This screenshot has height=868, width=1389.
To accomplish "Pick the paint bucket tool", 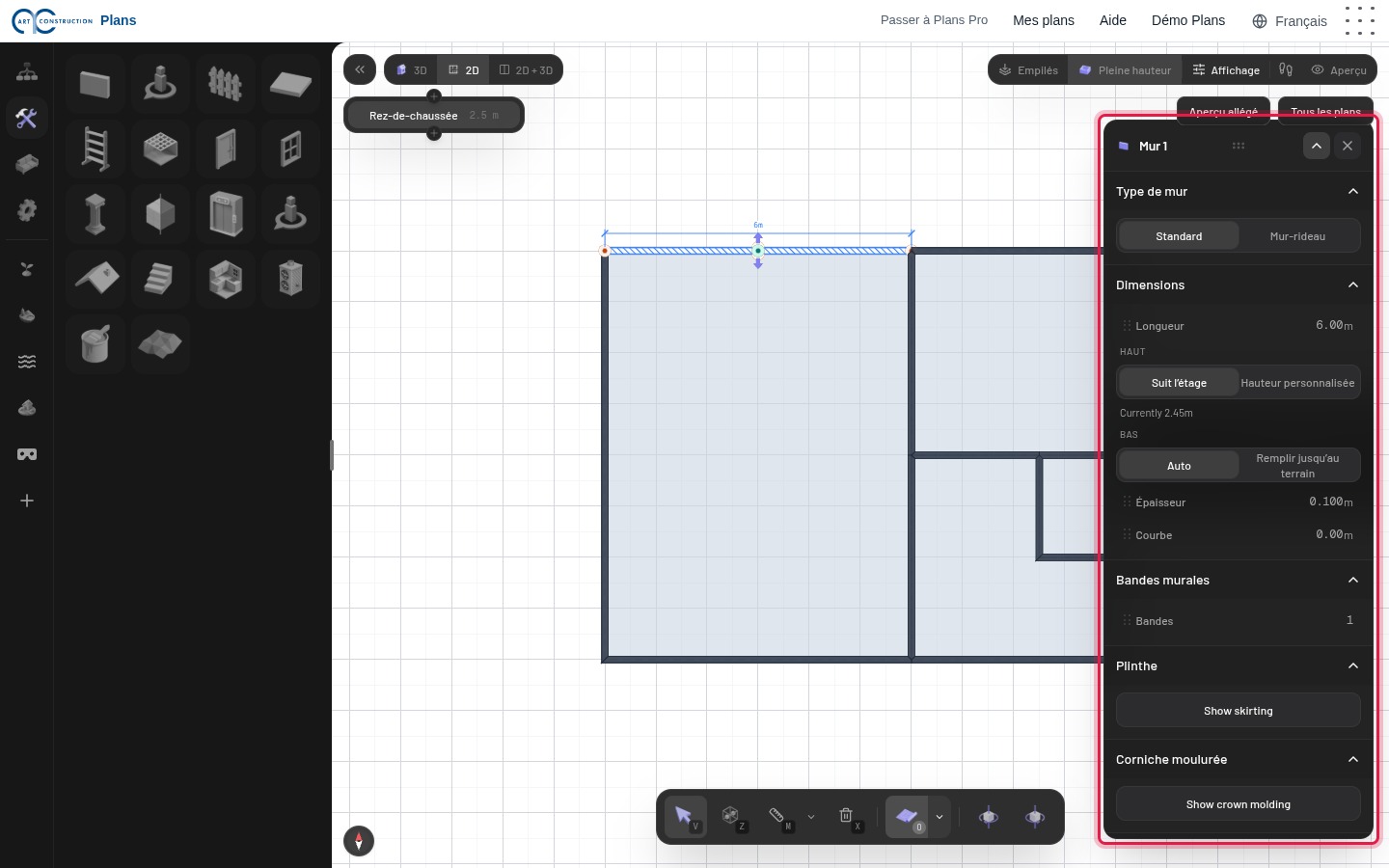I will point(95,343).
